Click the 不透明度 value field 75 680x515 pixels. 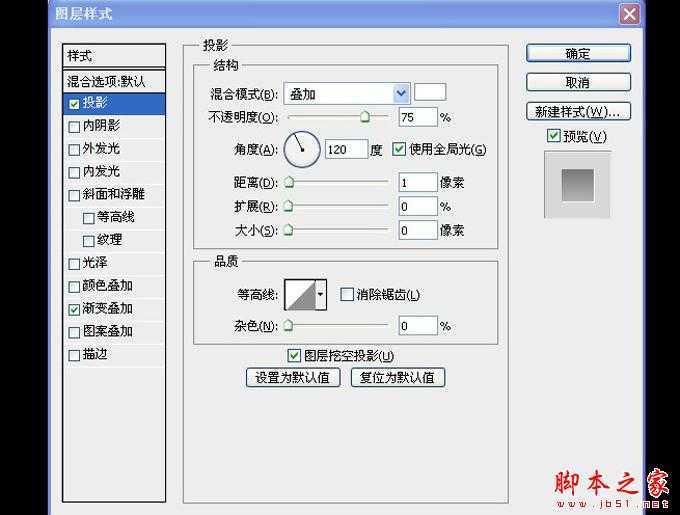[418, 117]
